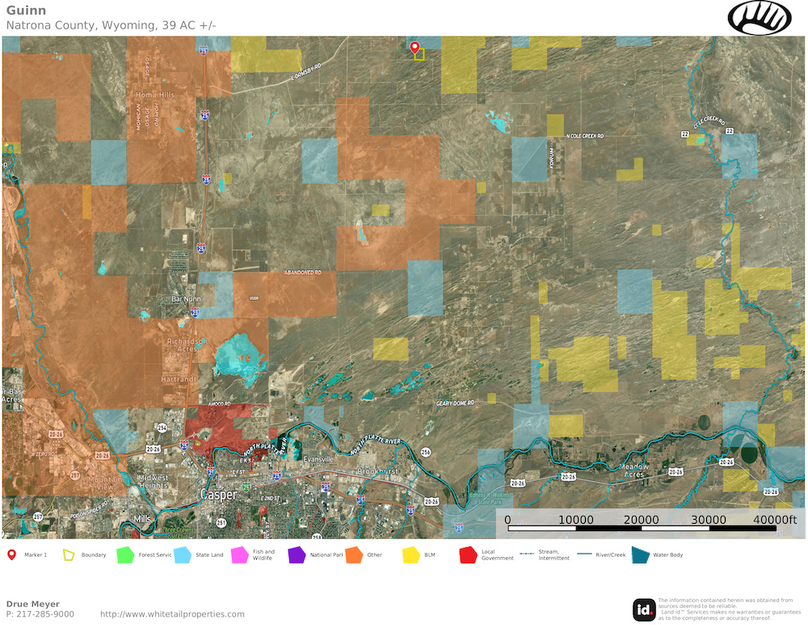Viewport: 808px width, 625px height.
Task: Click the green Forest Service legend swatch
Action: click(x=125, y=554)
